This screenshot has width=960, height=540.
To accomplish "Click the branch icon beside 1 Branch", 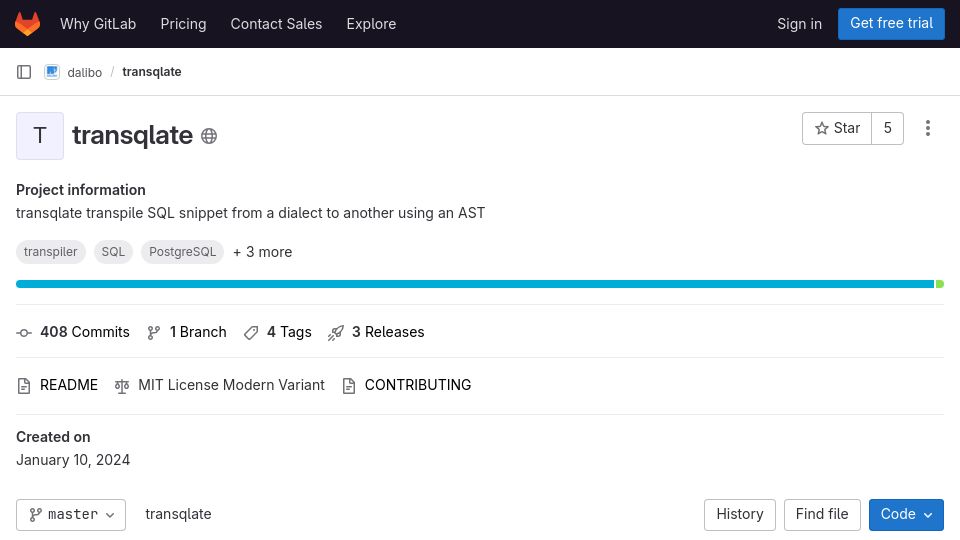I will point(154,332).
